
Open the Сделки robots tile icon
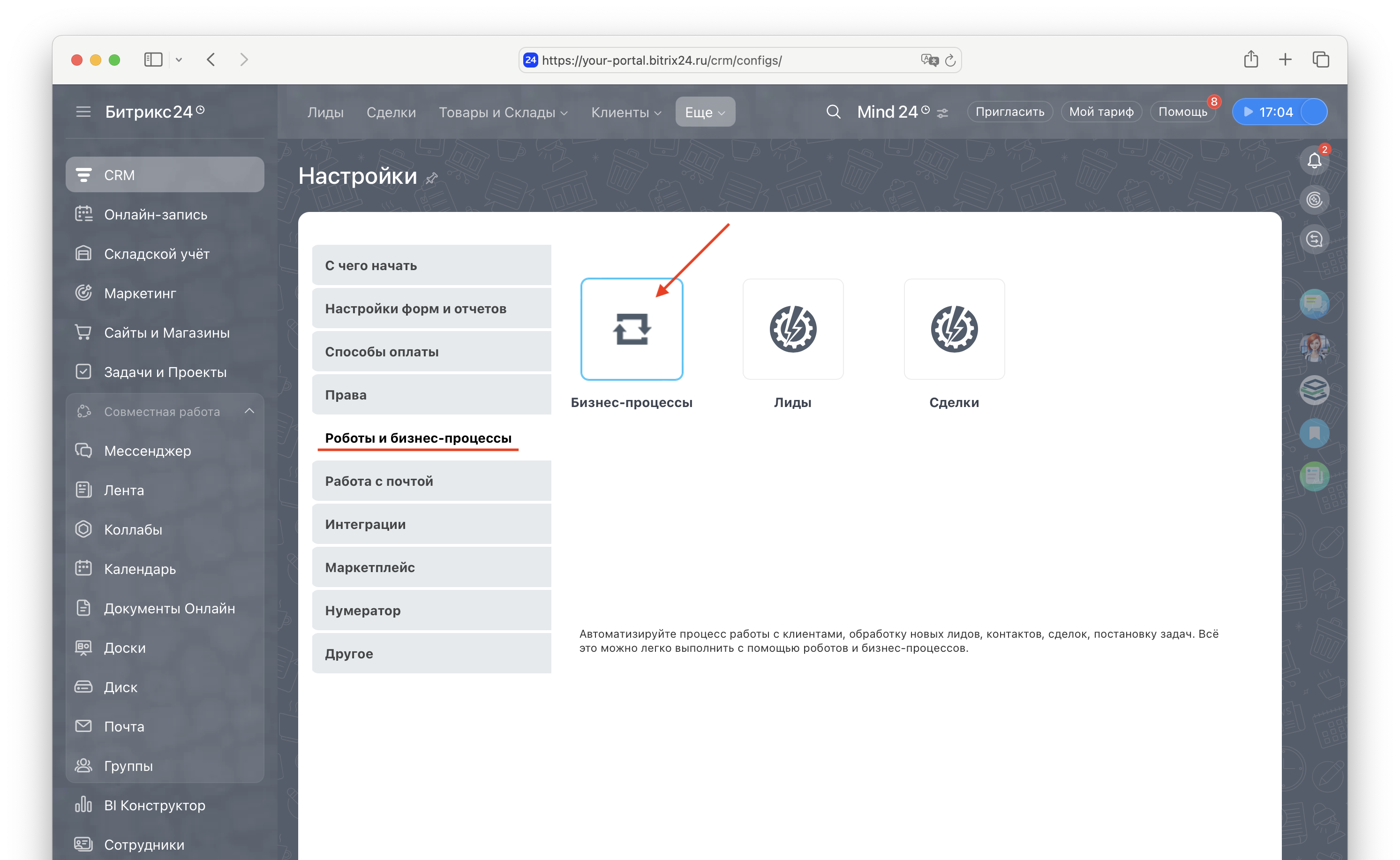(x=954, y=329)
